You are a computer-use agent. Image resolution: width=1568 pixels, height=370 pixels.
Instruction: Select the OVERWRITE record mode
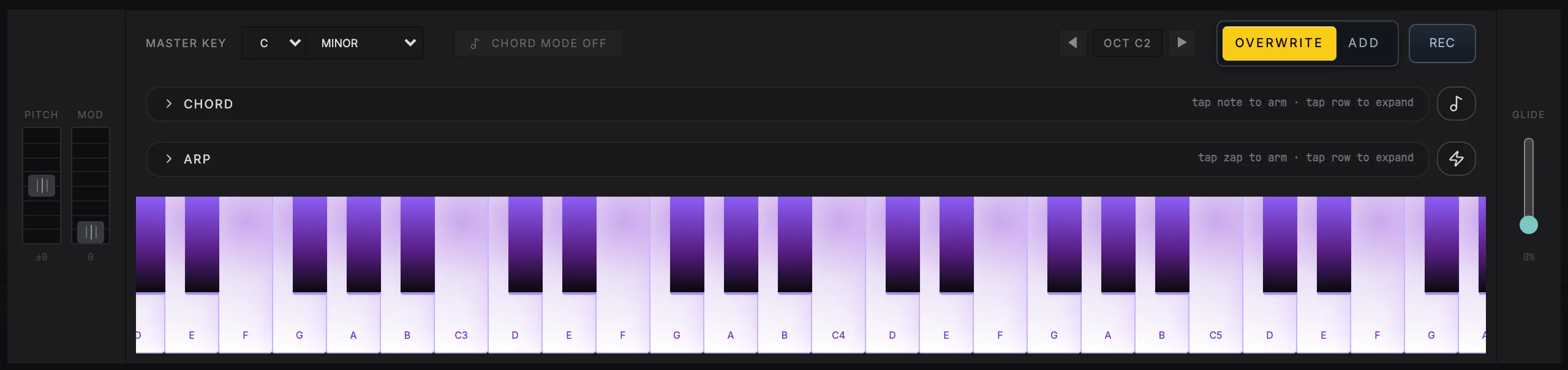(1279, 43)
